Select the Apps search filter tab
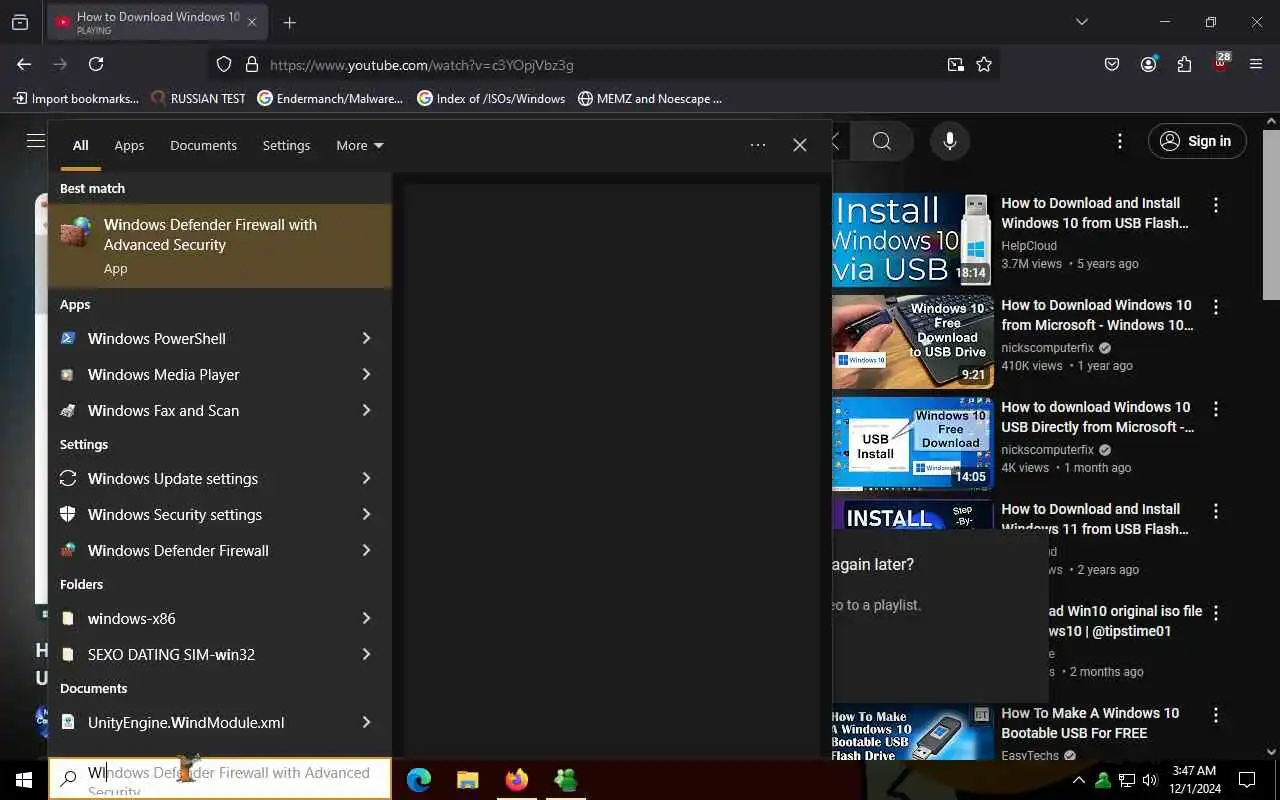1280x800 pixels. coord(129,145)
